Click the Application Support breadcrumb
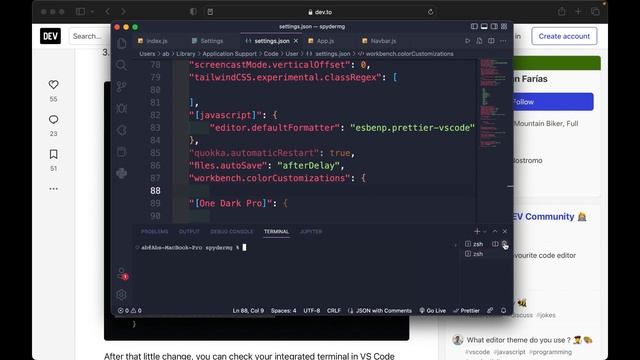Viewport: 640px width, 360px height. 229,54
